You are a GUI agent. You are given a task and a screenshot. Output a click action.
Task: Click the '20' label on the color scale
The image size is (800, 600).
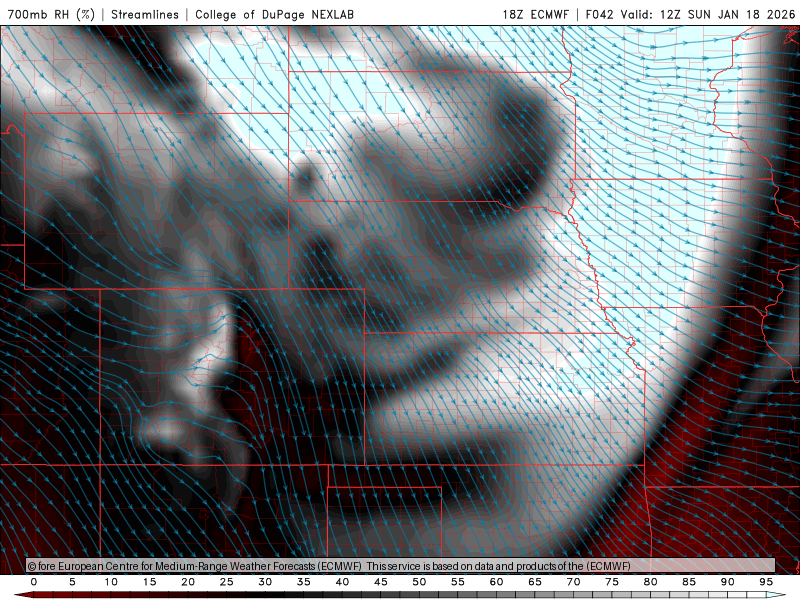188,582
